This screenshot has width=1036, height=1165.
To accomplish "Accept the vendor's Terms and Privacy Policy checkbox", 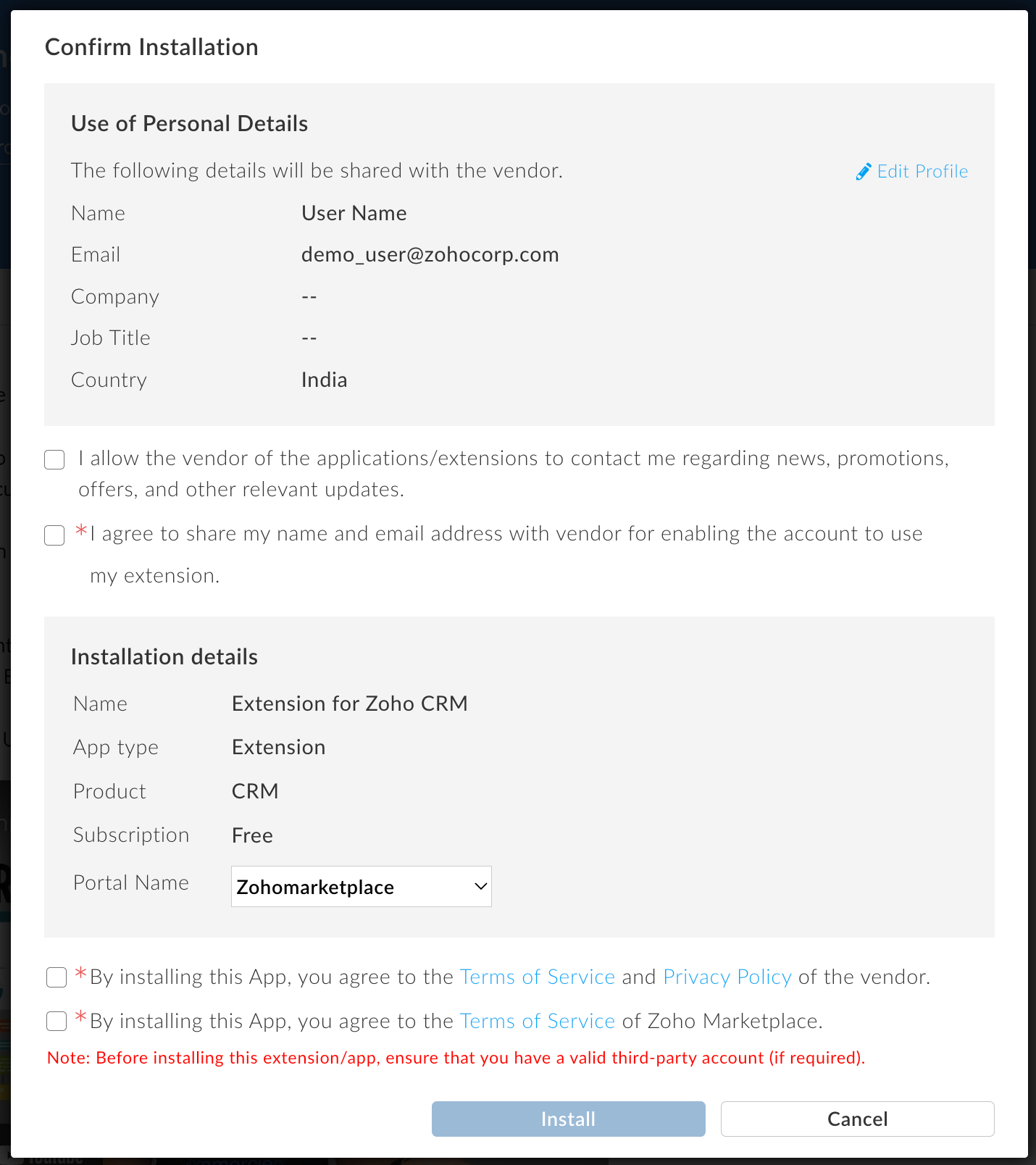I will [57, 977].
